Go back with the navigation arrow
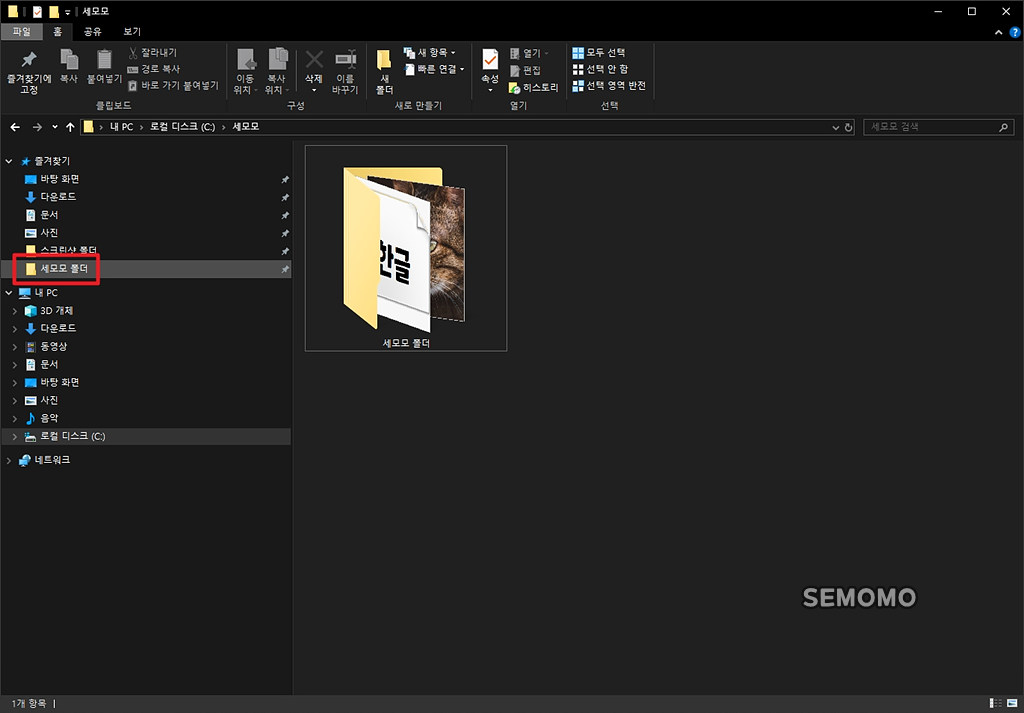Image resolution: width=1024 pixels, height=713 pixels. [x=15, y=127]
